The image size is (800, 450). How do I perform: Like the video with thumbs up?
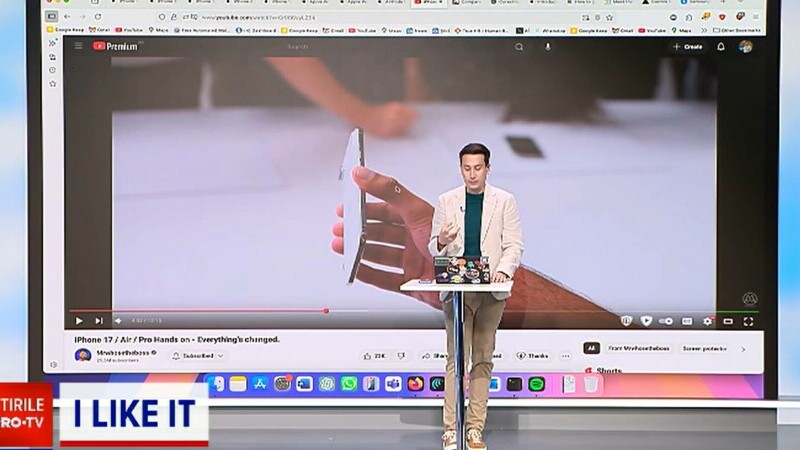(x=373, y=355)
